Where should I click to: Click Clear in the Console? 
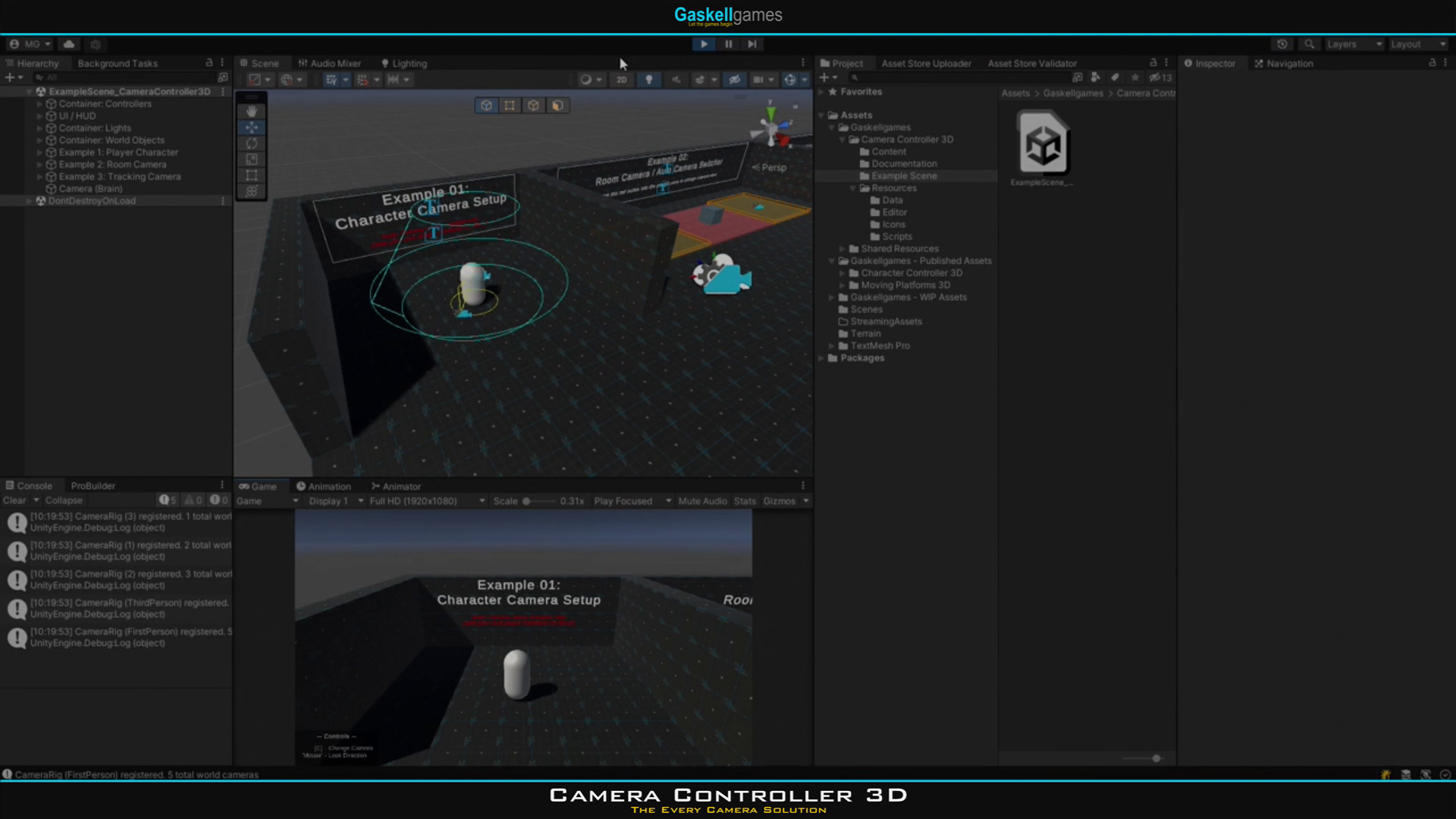pyautogui.click(x=14, y=500)
